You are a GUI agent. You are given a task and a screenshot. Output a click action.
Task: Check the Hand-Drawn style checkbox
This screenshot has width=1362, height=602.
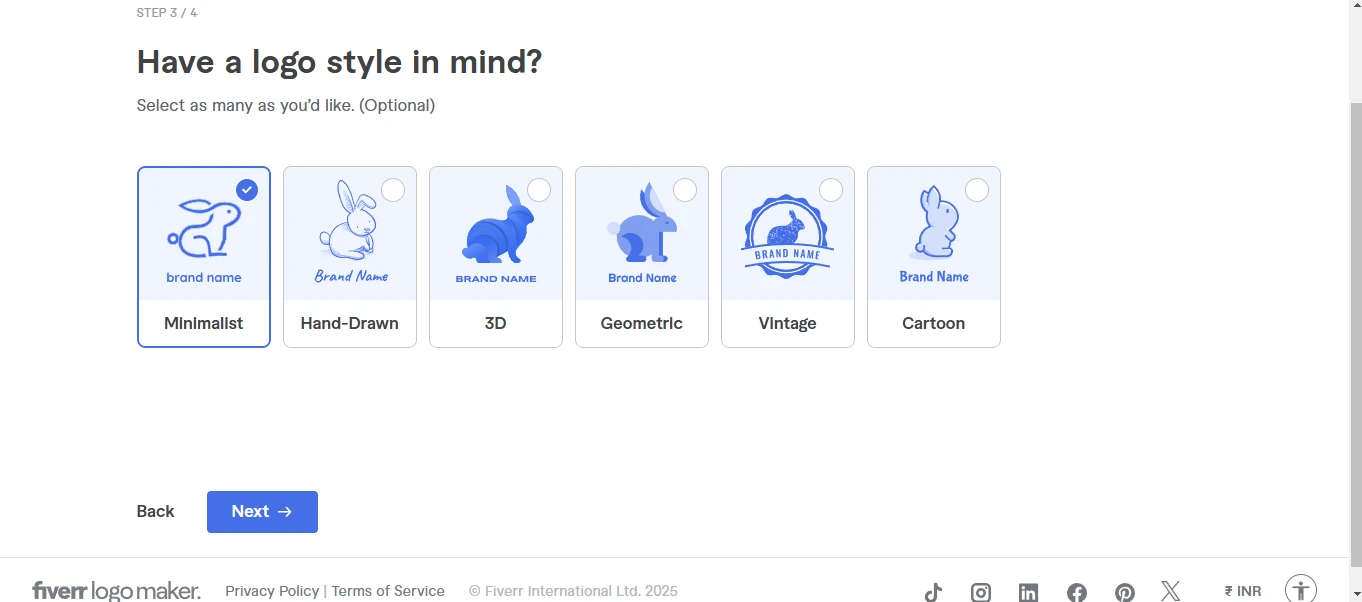[393, 190]
